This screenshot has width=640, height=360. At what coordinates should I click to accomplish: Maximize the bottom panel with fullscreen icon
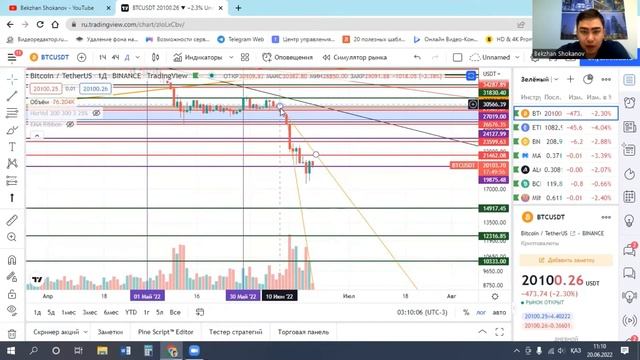coord(499,332)
